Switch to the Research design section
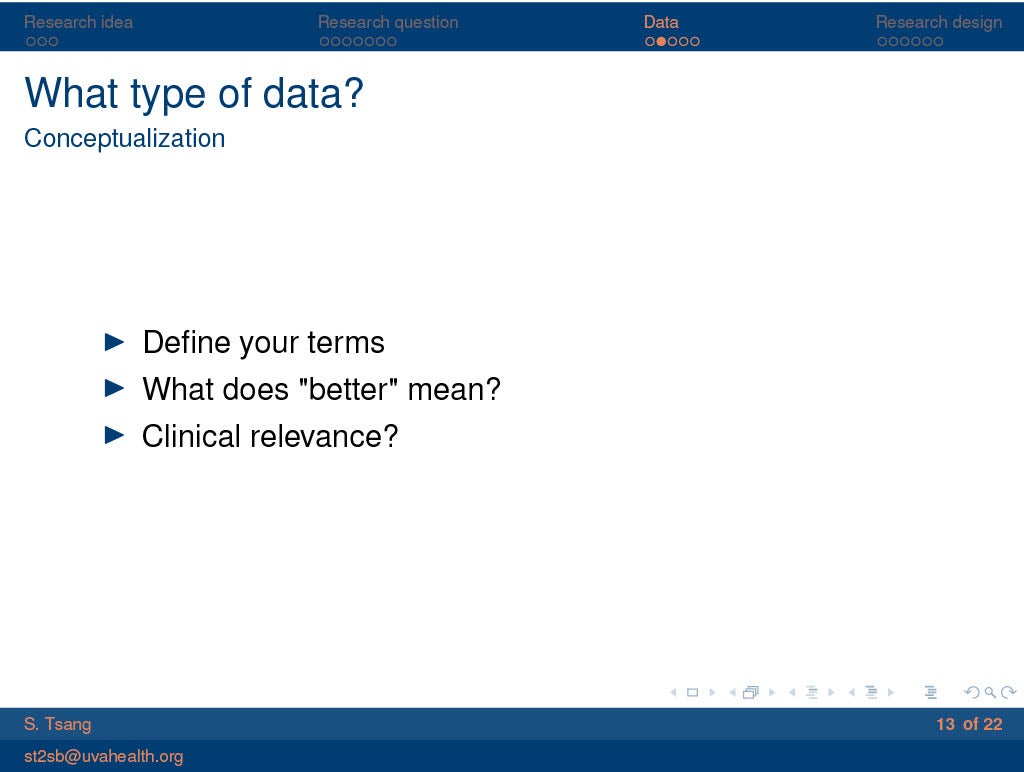Screen dimensions: 1024x772 click(x=938, y=22)
